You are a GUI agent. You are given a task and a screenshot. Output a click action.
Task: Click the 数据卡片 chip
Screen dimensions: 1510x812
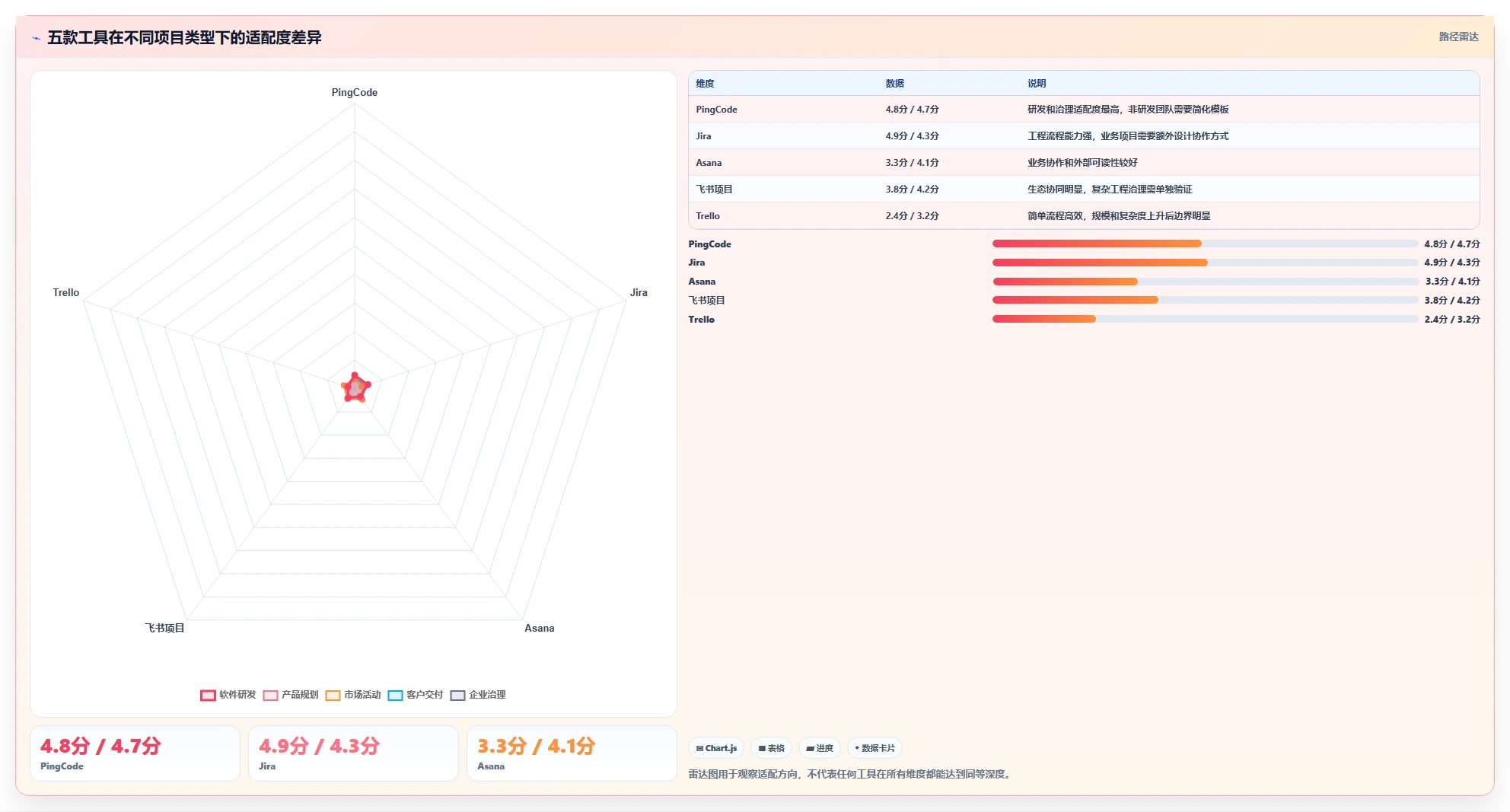[874, 748]
